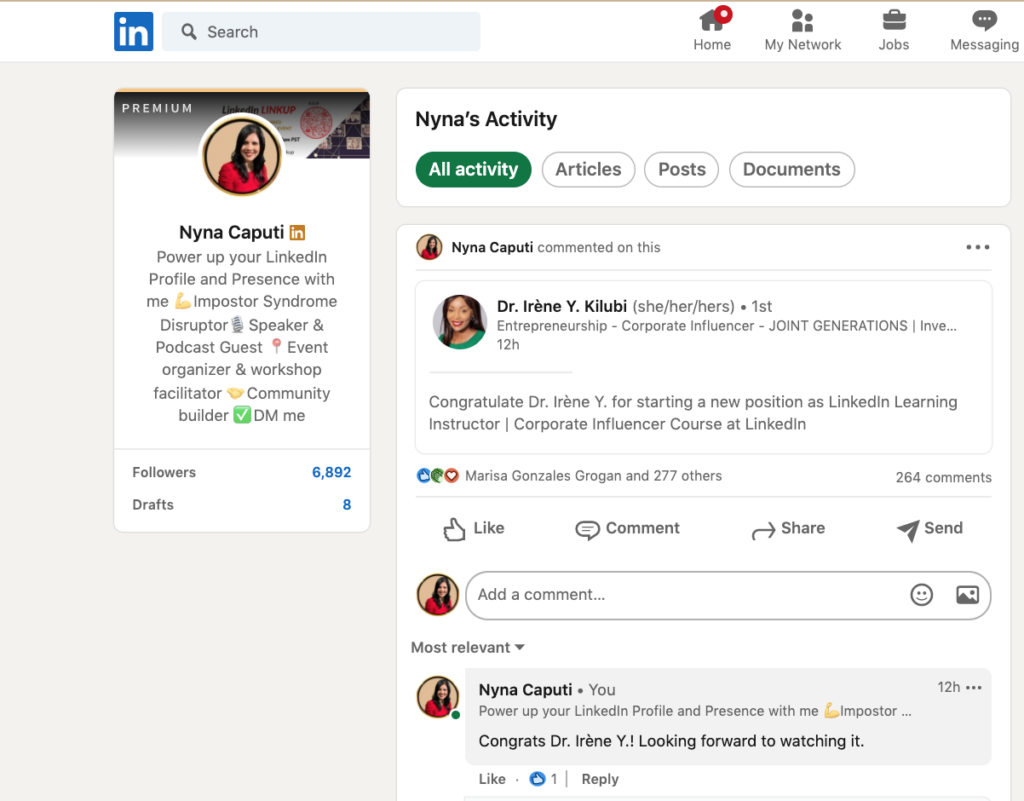This screenshot has width=1024, height=801.
Task: Filter activity by Articles
Action: tap(588, 170)
